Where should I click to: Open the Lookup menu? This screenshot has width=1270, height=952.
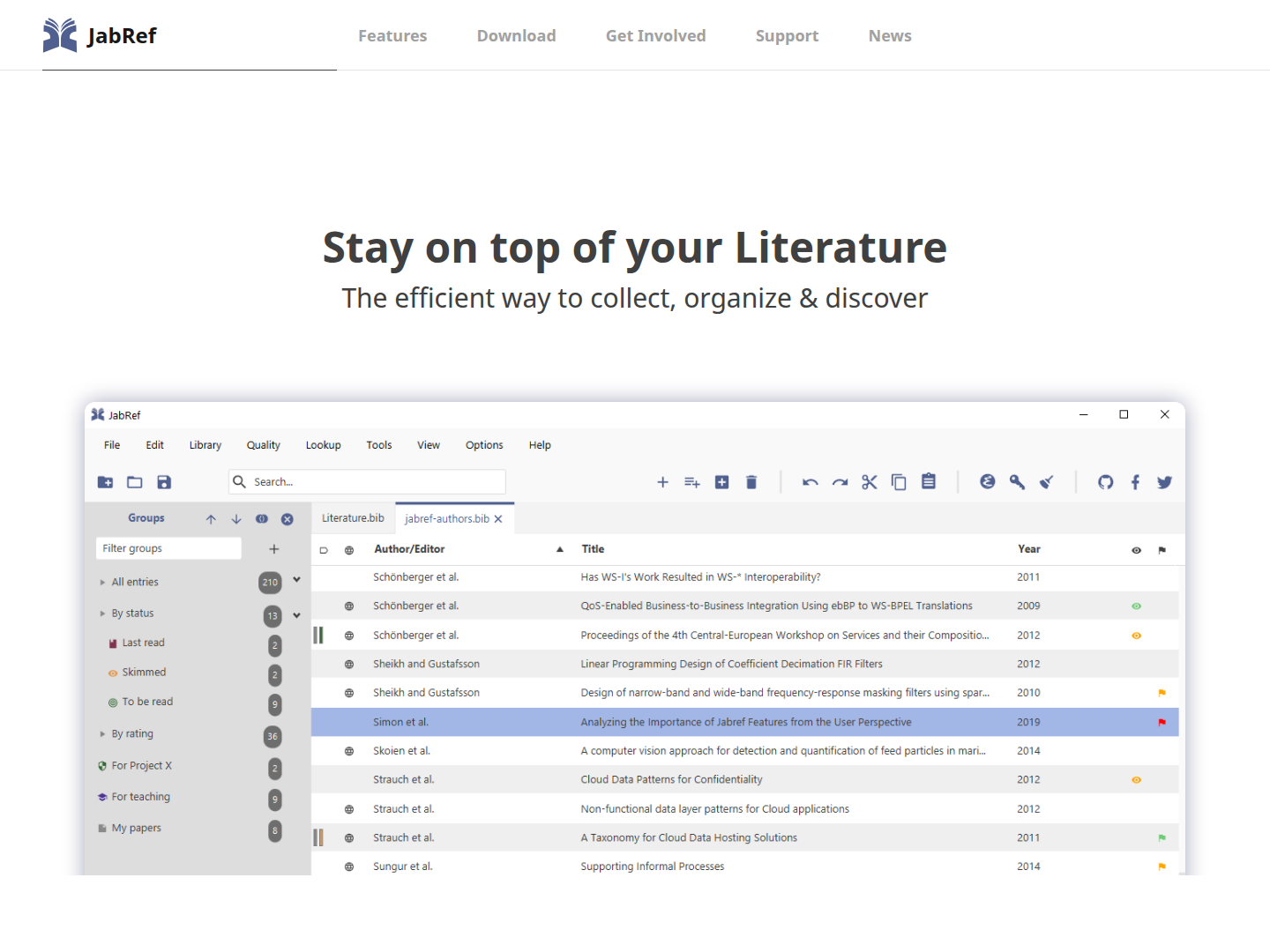(x=324, y=445)
